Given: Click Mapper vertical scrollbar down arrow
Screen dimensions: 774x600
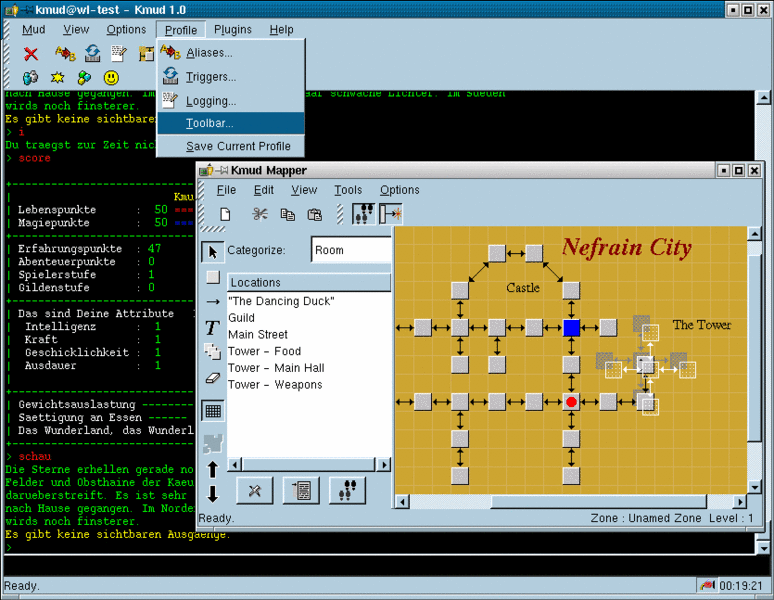Looking at the screenshot, I should (x=754, y=488).
